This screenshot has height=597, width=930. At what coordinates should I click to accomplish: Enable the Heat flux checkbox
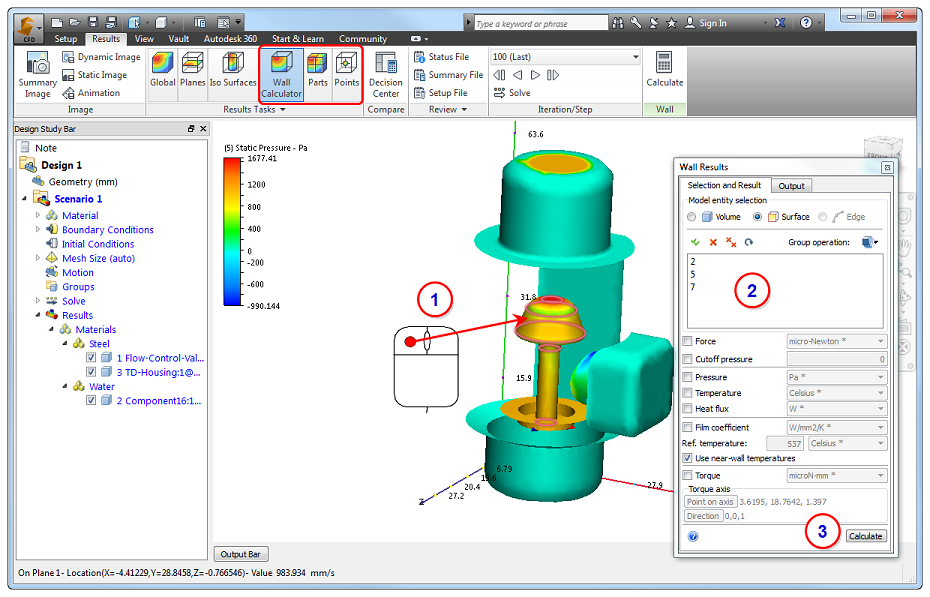(687, 408)
